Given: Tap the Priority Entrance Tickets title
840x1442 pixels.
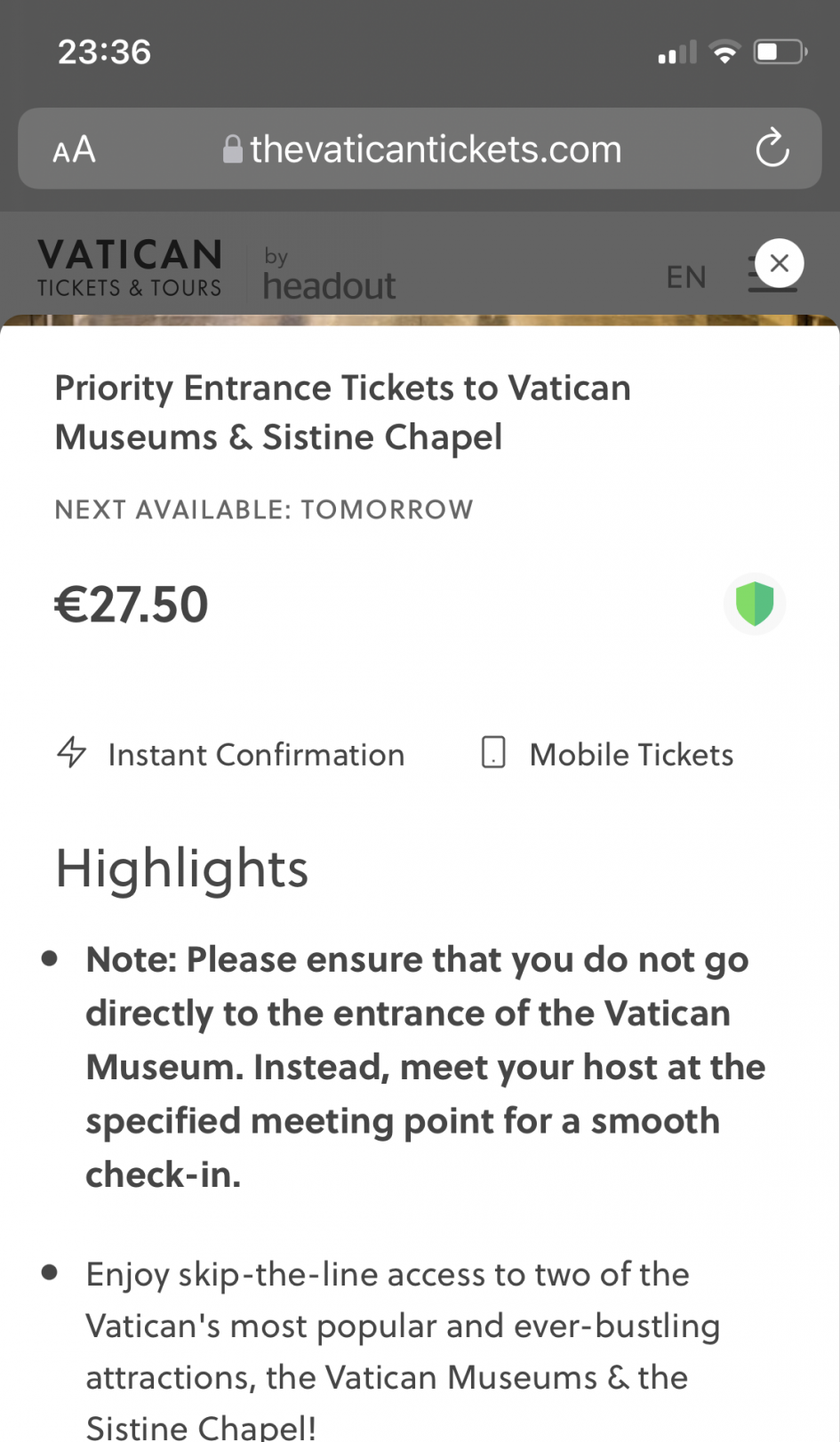Looking at the screenshot, I should [343, 413].
